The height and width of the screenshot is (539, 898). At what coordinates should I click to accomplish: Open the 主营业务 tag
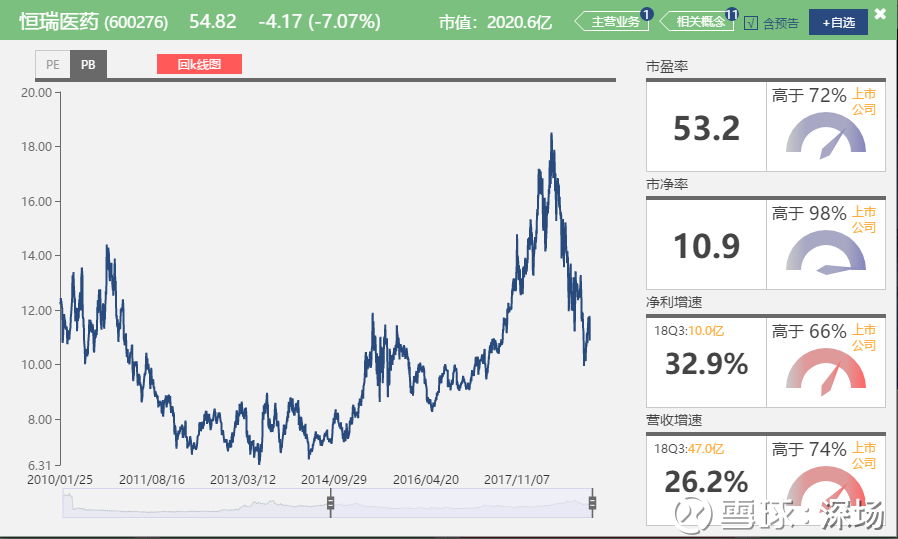612,22
